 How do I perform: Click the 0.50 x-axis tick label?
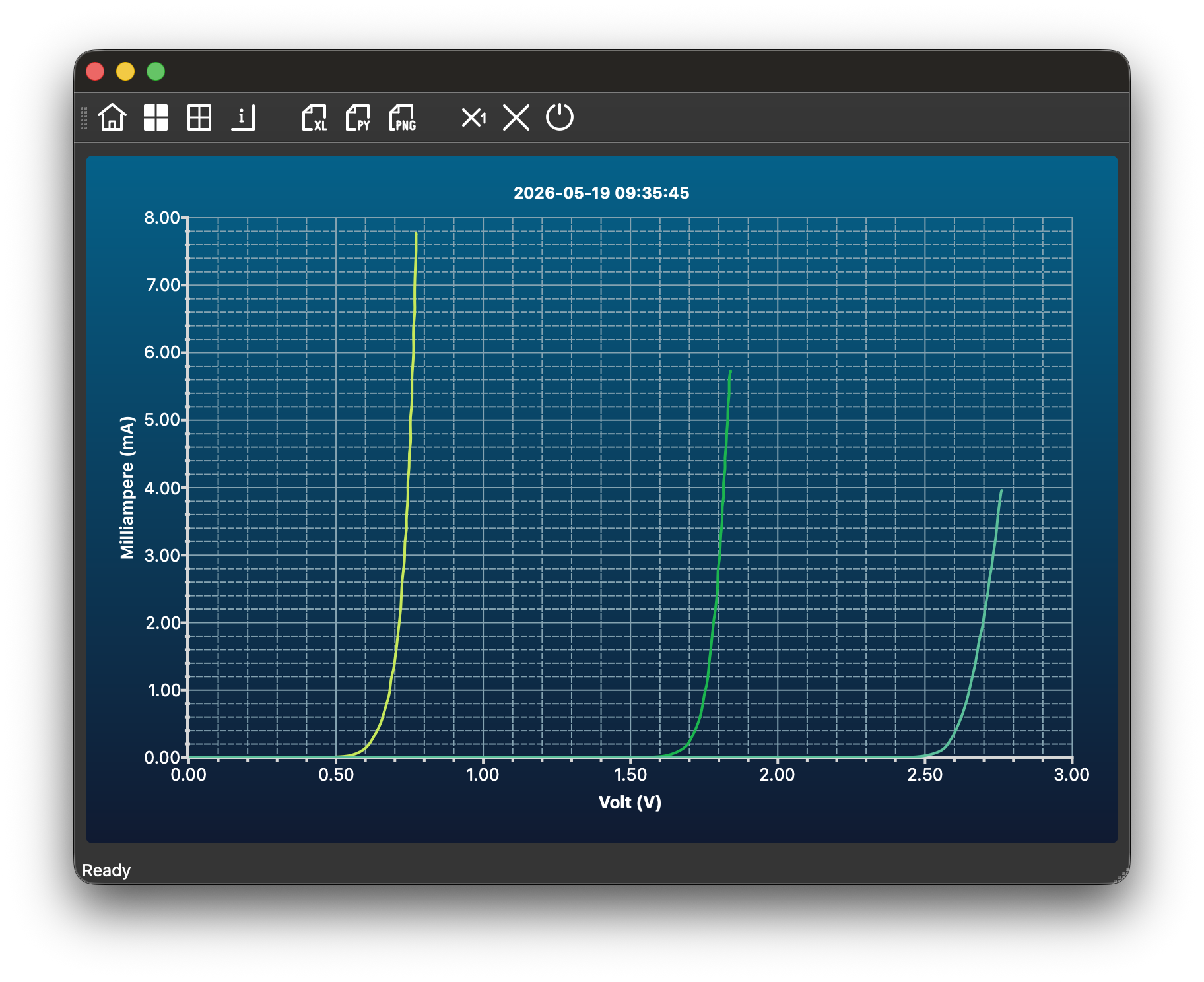tap(336, 775)
